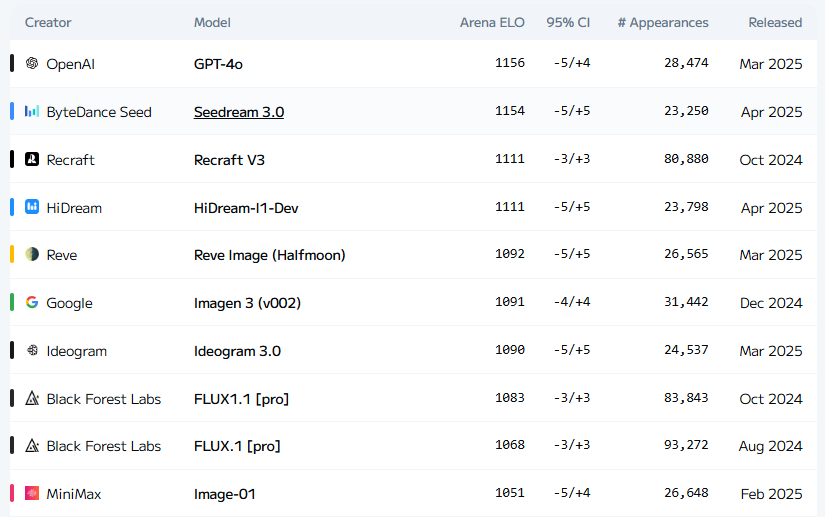Click the Google creator name

[x=69, y=303]
